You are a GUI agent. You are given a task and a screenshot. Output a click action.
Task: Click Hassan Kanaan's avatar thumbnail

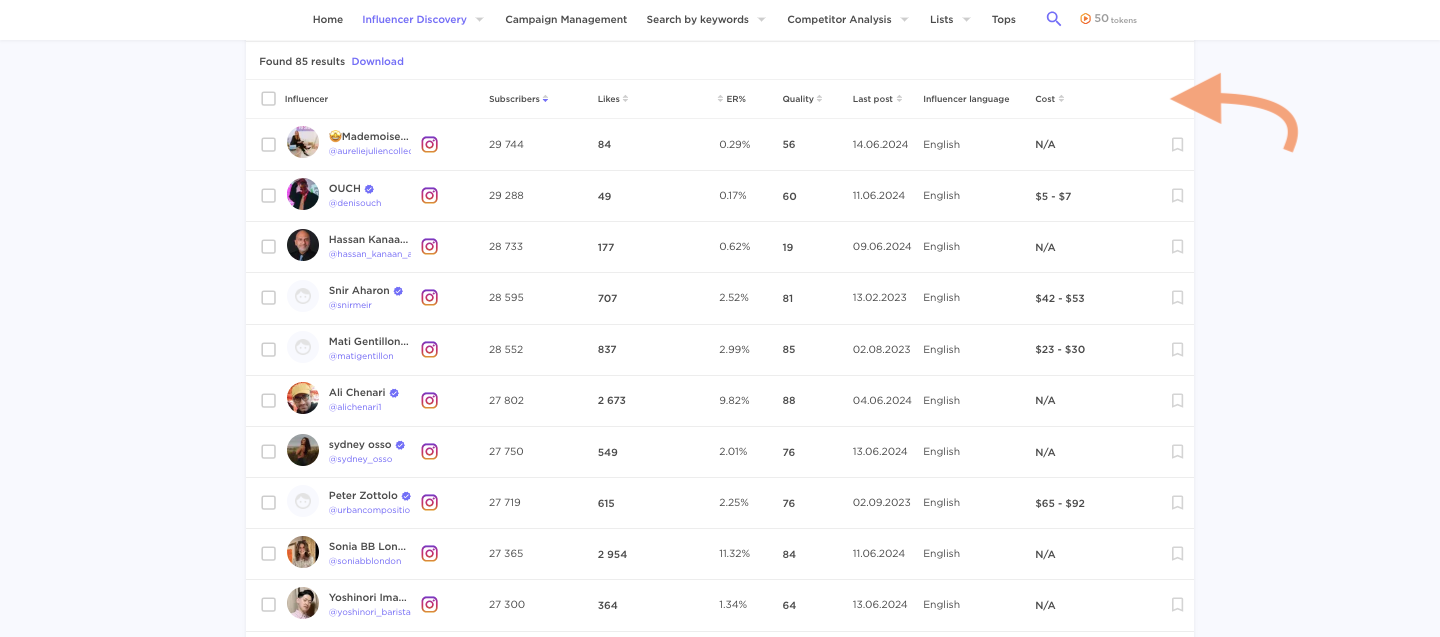pos(303,245)
